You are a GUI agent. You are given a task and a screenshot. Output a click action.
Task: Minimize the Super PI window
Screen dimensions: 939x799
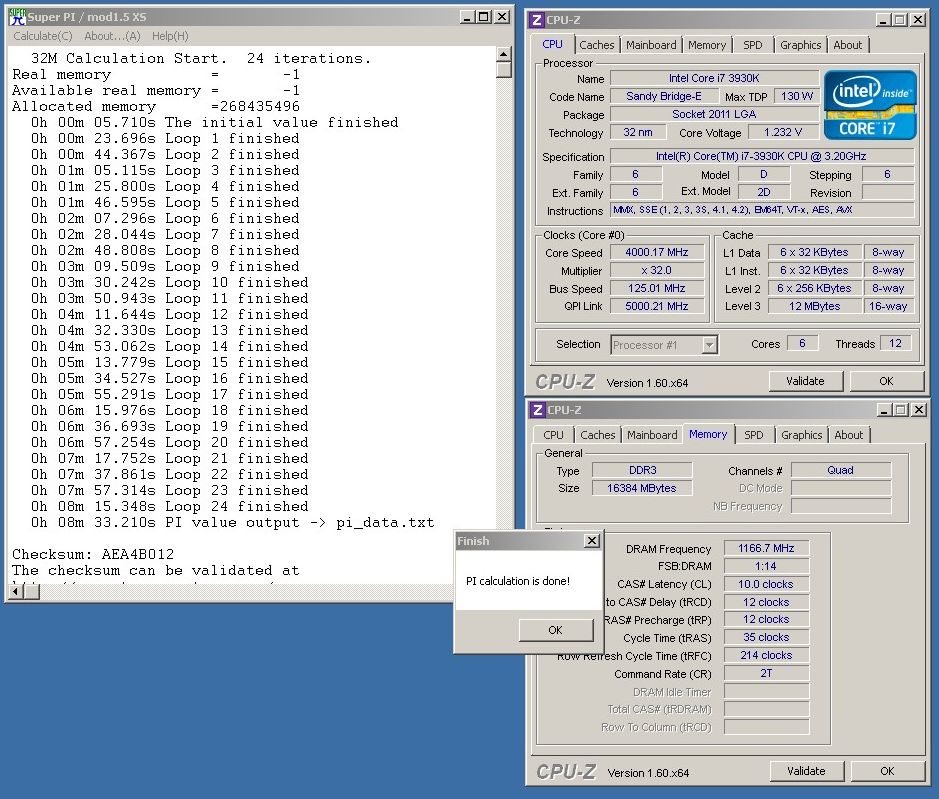point(468,17)
